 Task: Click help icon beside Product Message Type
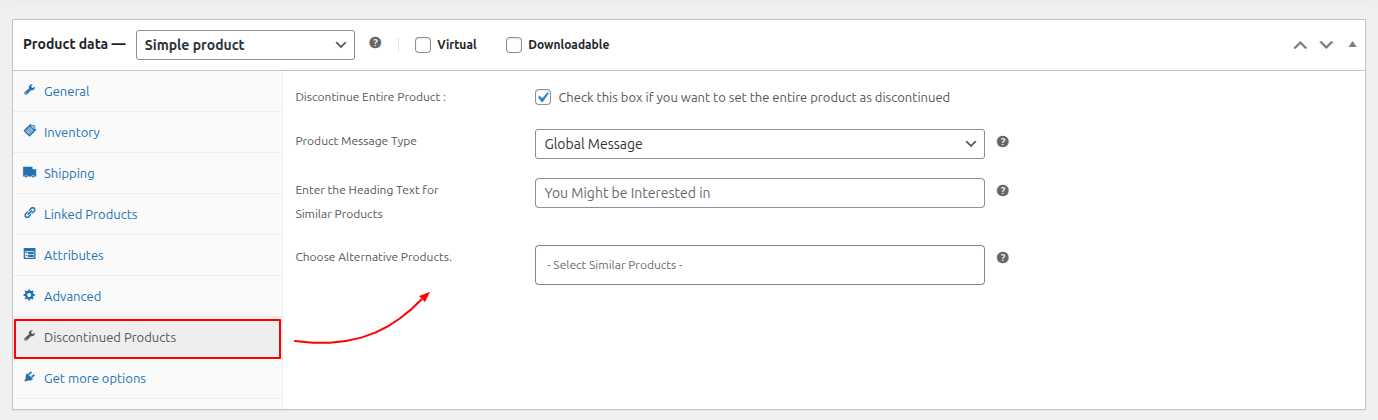[x=1002, y=142]
